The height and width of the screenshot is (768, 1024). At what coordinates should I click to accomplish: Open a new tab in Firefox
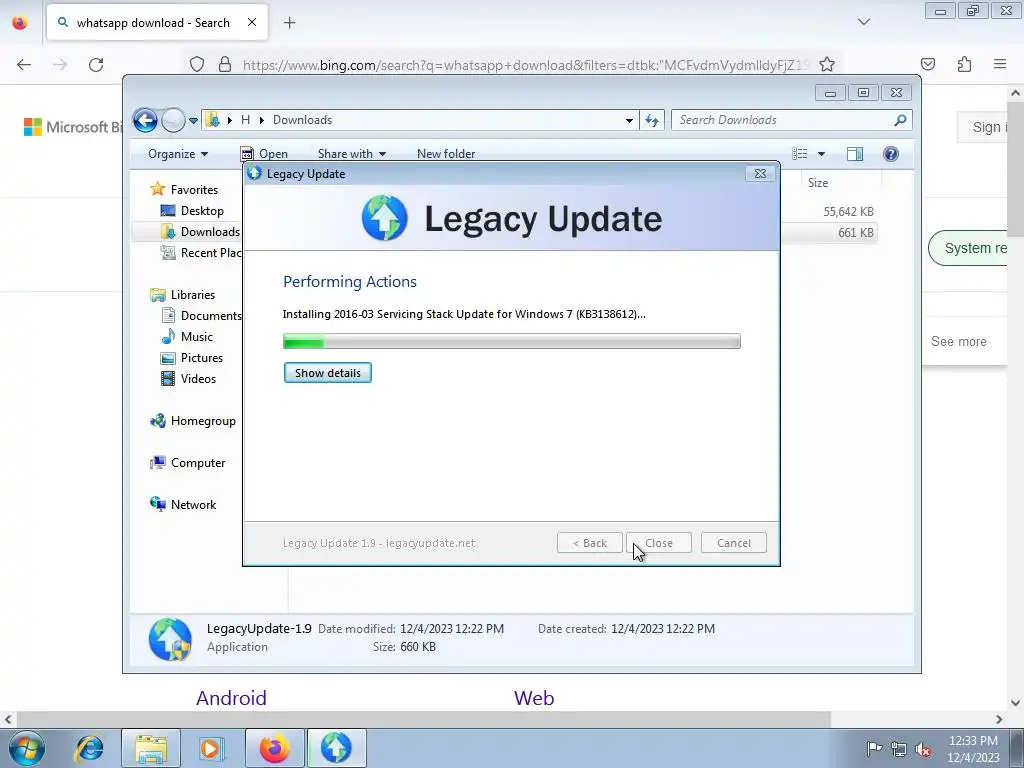289,23
